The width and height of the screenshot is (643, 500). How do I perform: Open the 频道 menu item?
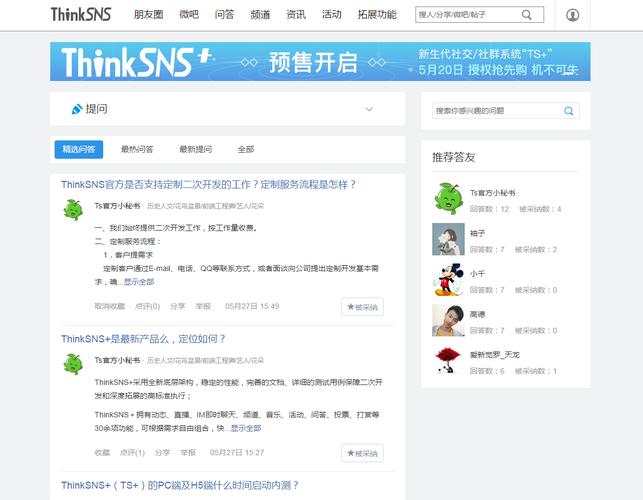coord(260,15)
